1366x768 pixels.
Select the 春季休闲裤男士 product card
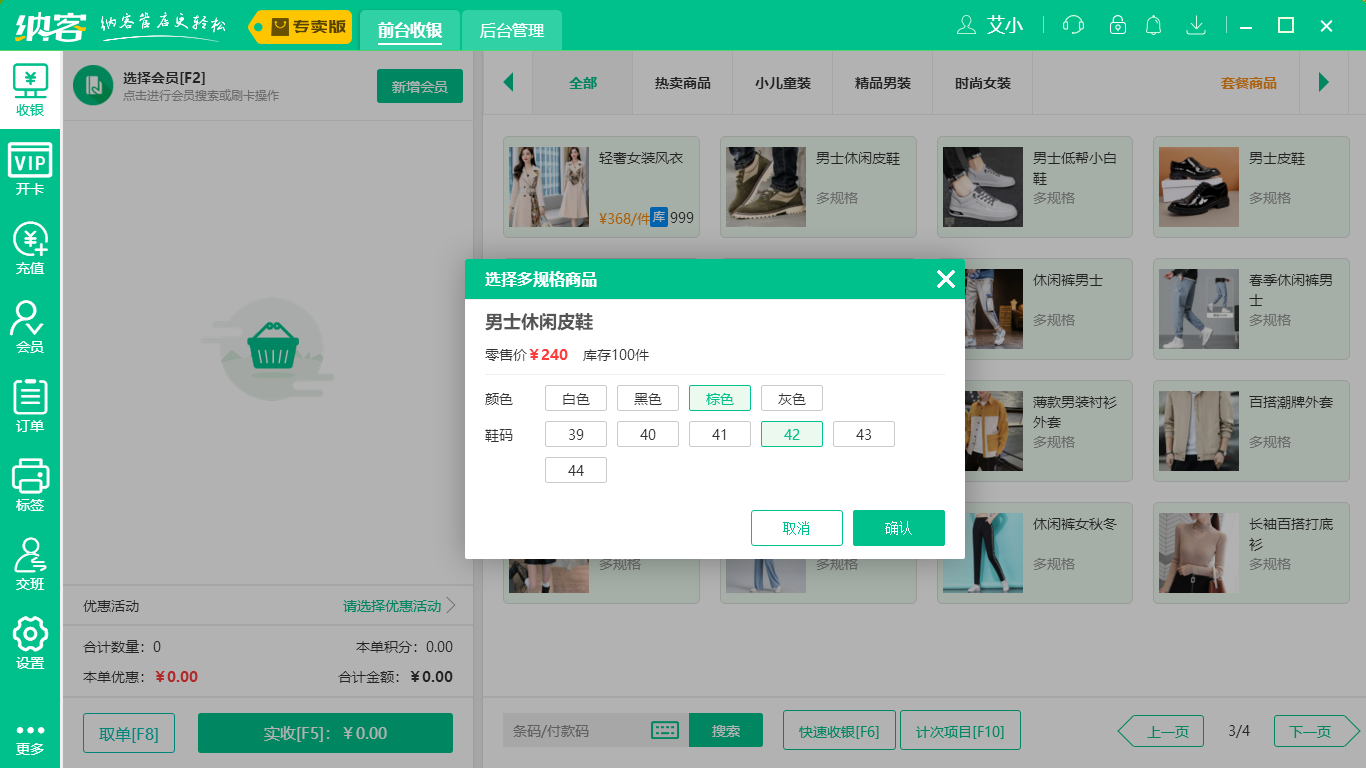1251,309
